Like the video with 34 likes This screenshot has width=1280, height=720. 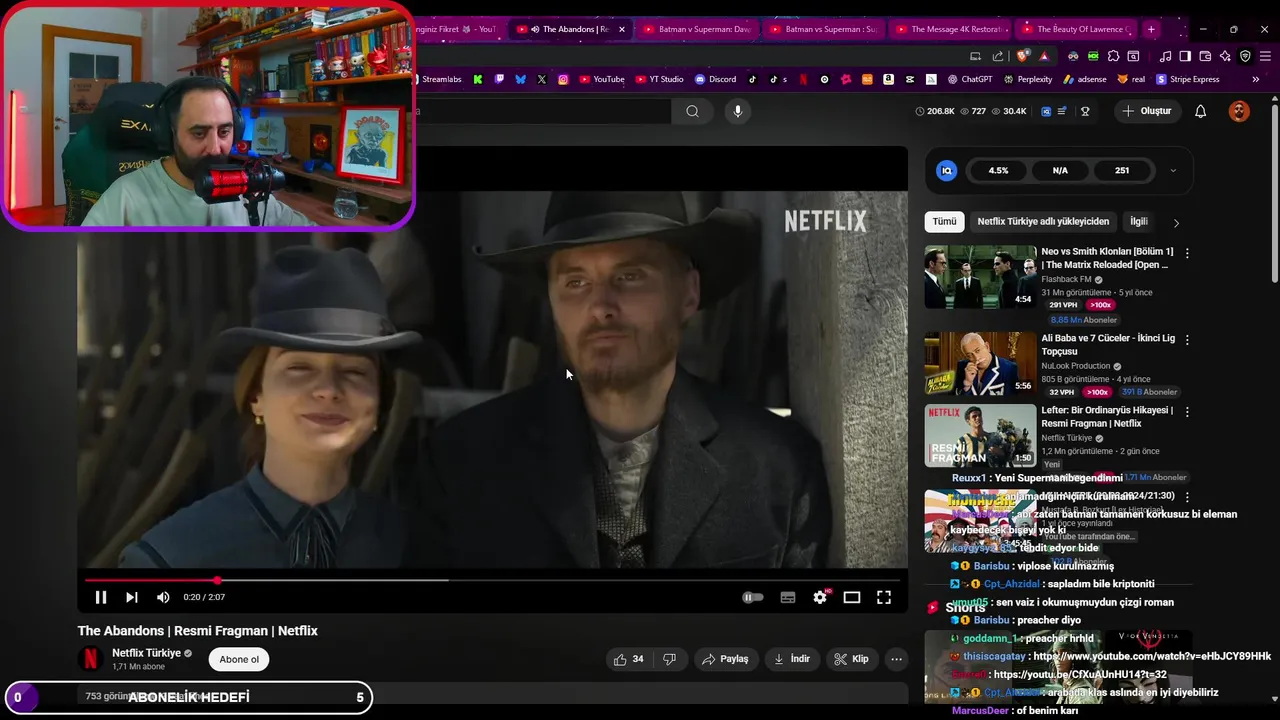point(629,659)
